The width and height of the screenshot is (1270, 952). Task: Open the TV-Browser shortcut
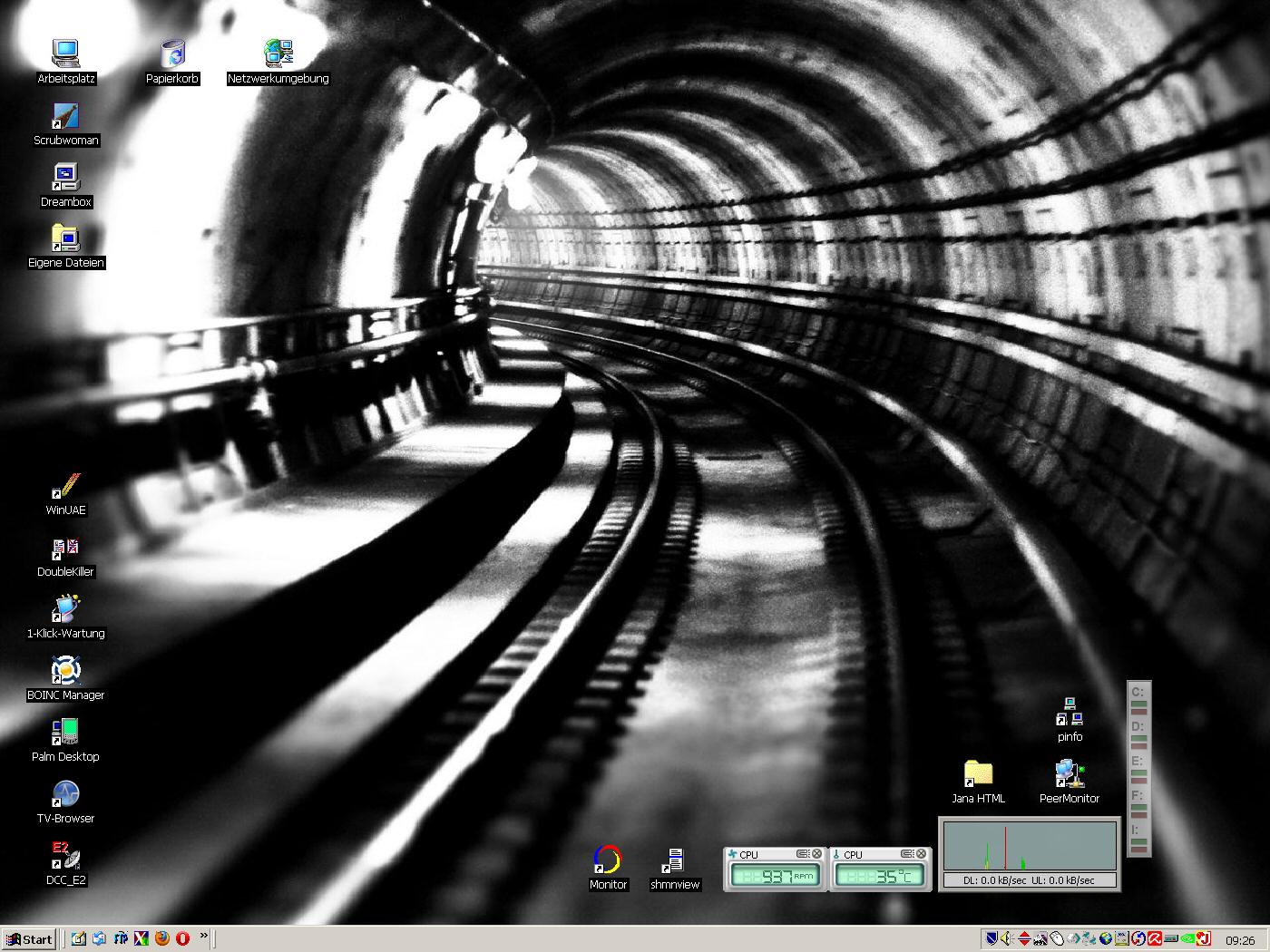(65, 795)
